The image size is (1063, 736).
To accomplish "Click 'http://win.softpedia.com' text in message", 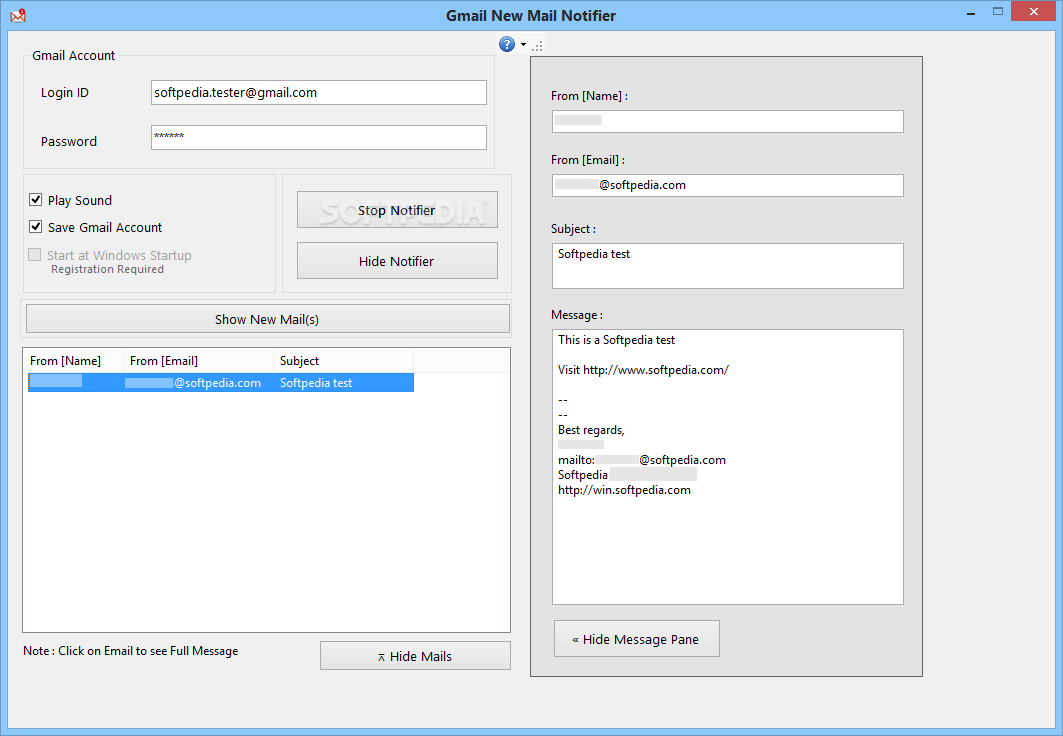I will pyautogui.click(x=624, y=490).
